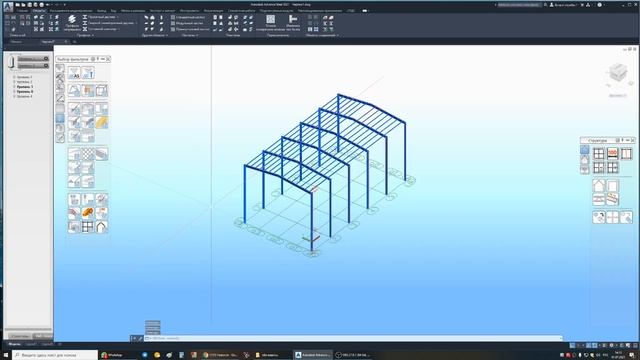Open the upper combo box in the left side panel
This screenshot has width=640, height=360.
click(33, 59)
